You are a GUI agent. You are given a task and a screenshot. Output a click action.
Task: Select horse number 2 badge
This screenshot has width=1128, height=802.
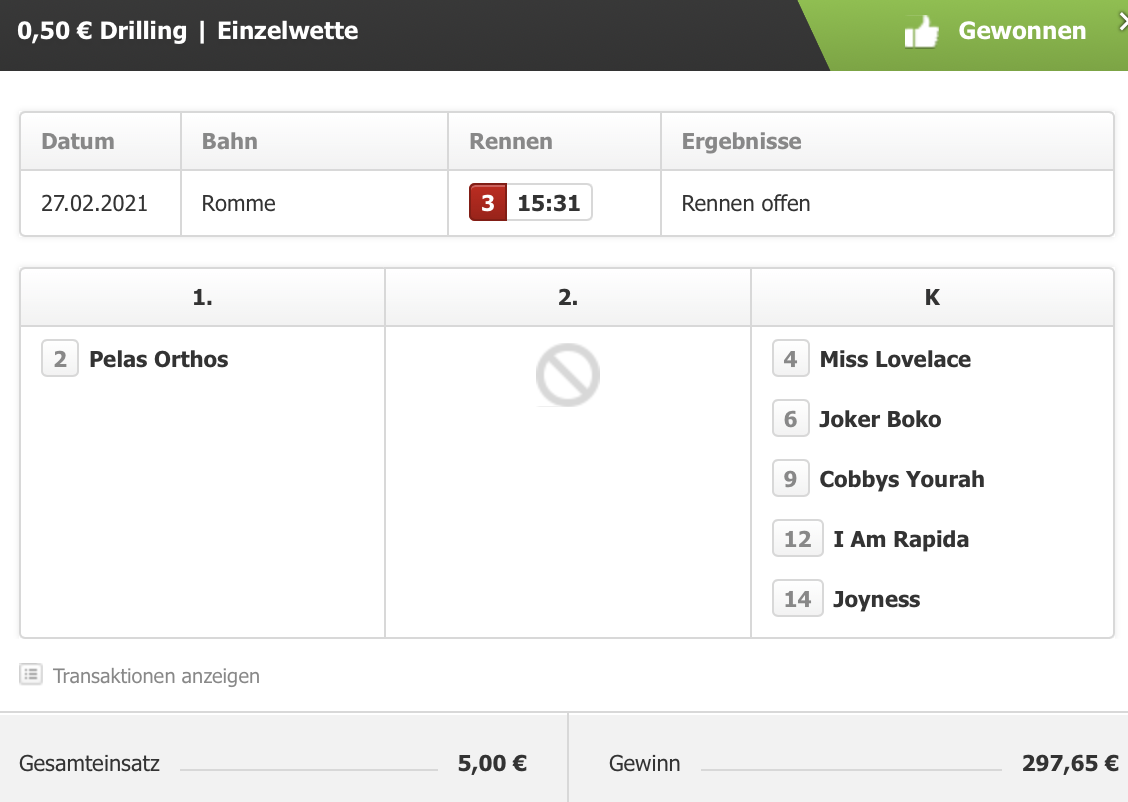(x=60, y=359)
